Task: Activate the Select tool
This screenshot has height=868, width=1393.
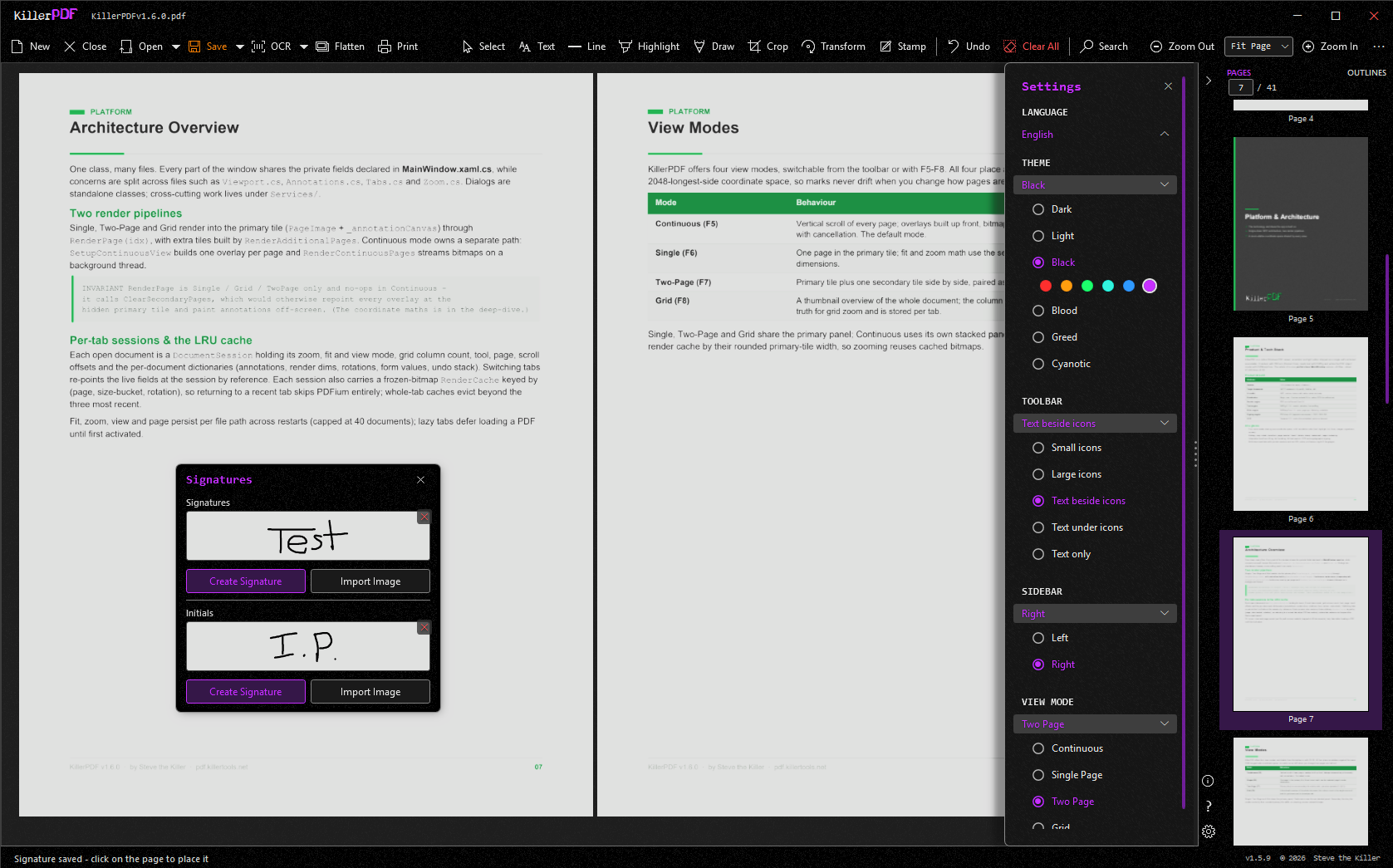Action: (483, 47)
